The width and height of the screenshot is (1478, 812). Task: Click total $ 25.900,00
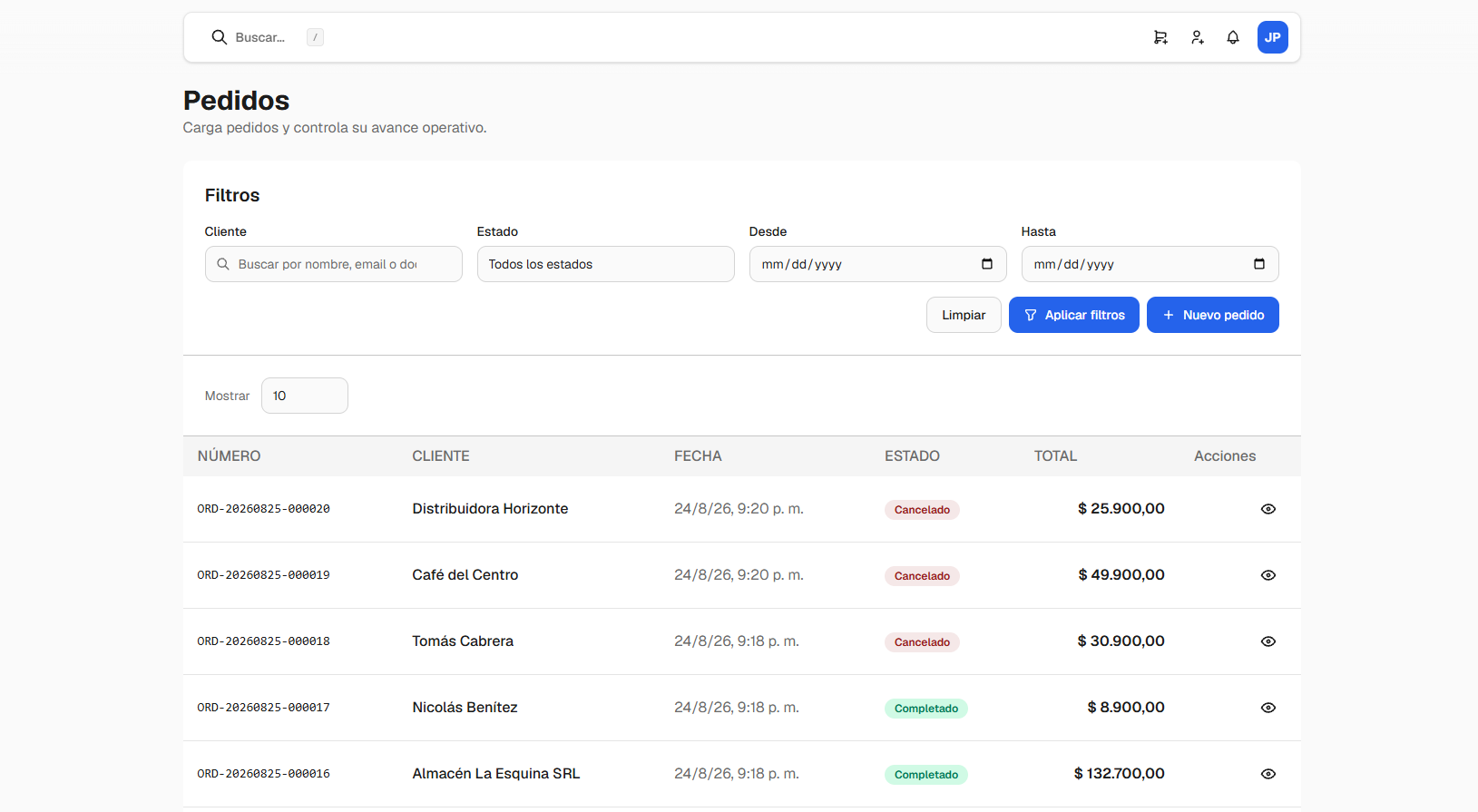click(1121, 509)
